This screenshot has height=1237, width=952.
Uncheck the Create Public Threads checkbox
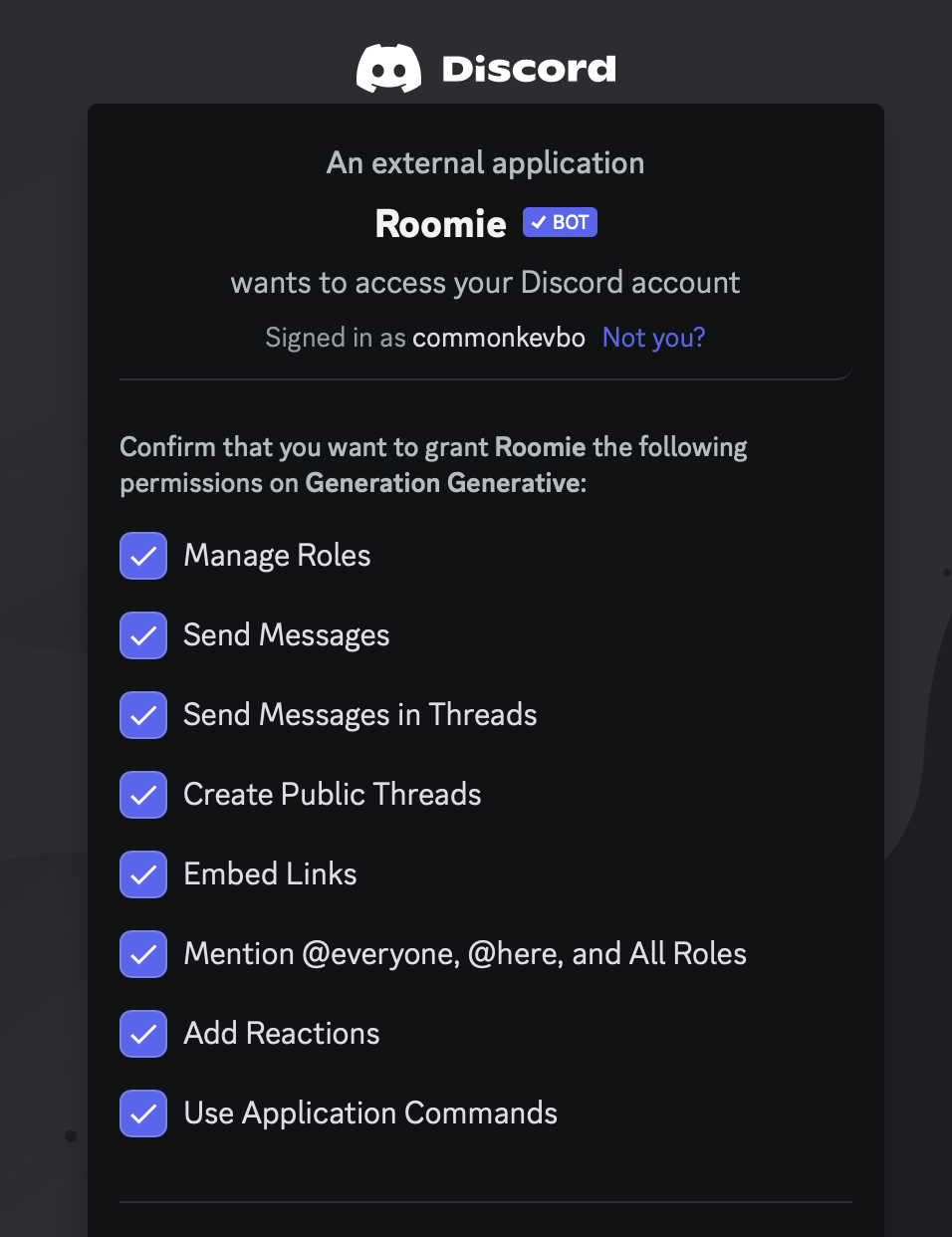pyautogui.click(x=143, y=795)
